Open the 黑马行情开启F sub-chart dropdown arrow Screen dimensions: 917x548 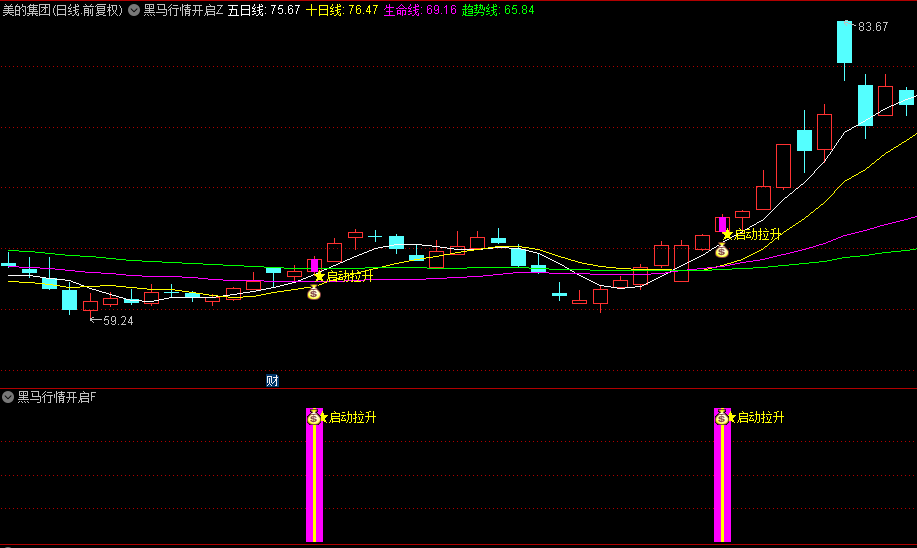(8, 397)
